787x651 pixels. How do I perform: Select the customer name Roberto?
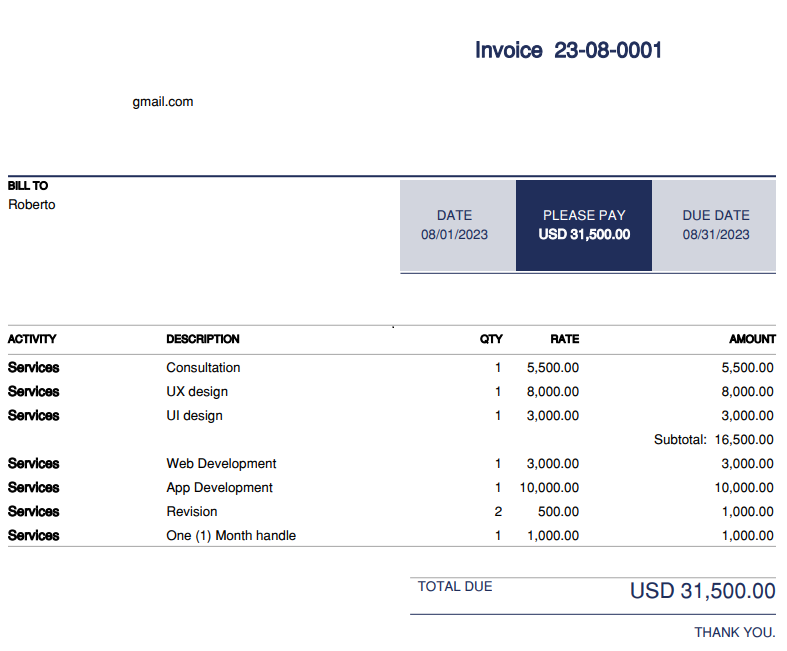(x=32, y=205)
